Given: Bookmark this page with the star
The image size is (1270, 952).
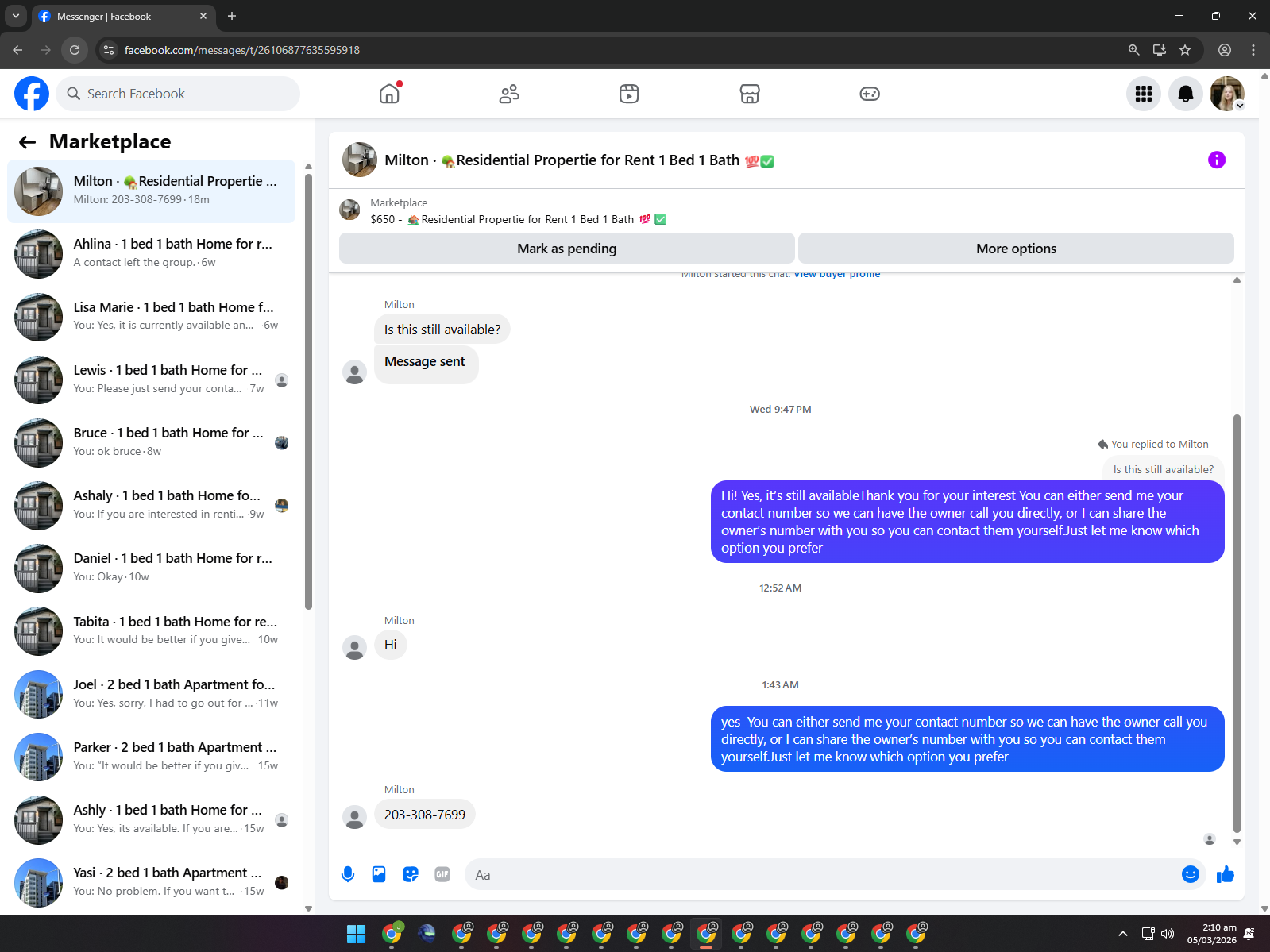Looking at the screenshot, I should pyautogui.click(x=1185, y=50).
